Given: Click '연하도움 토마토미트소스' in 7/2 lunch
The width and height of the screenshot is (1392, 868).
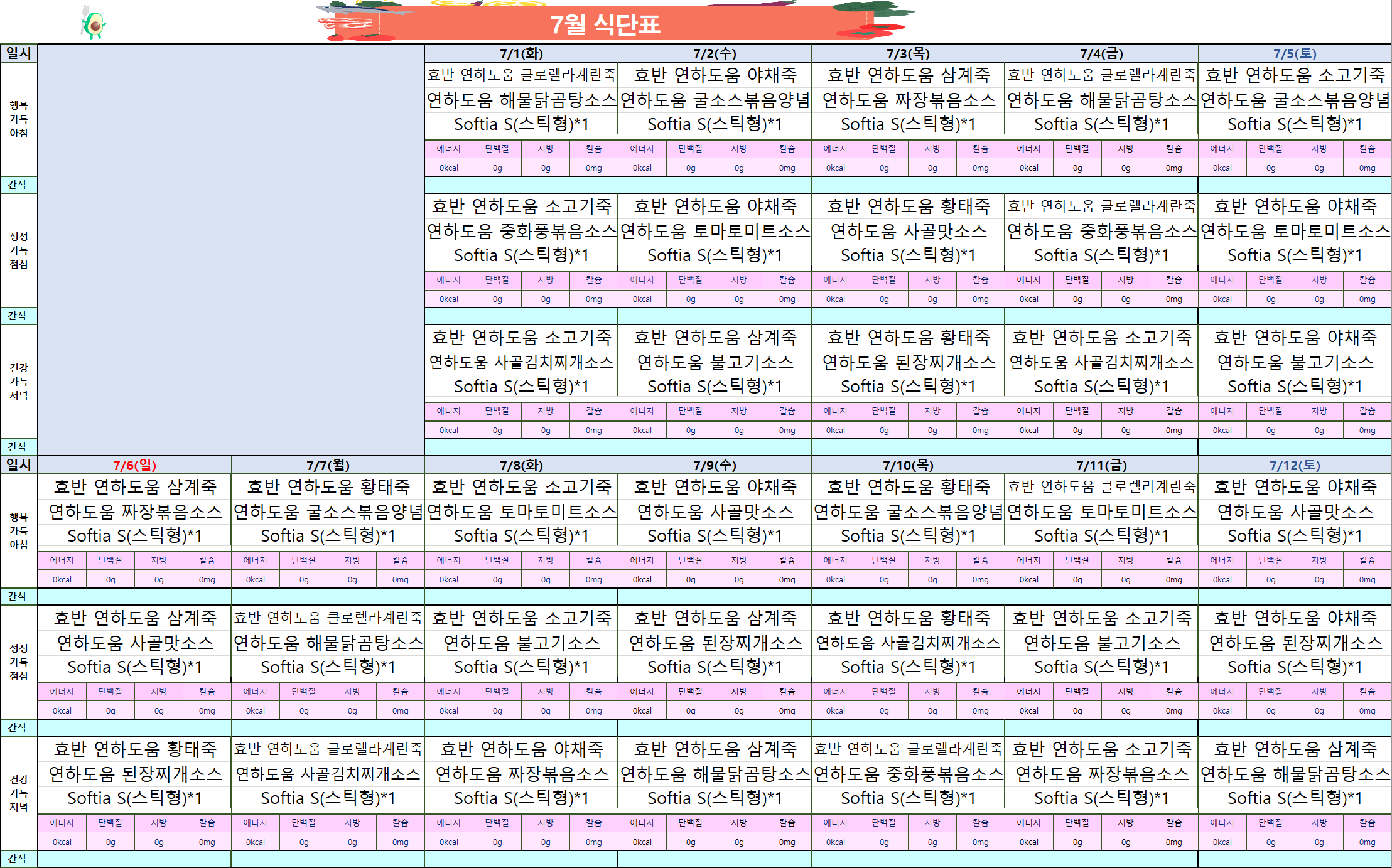Looking at the screenshot, I should point(715,231).
